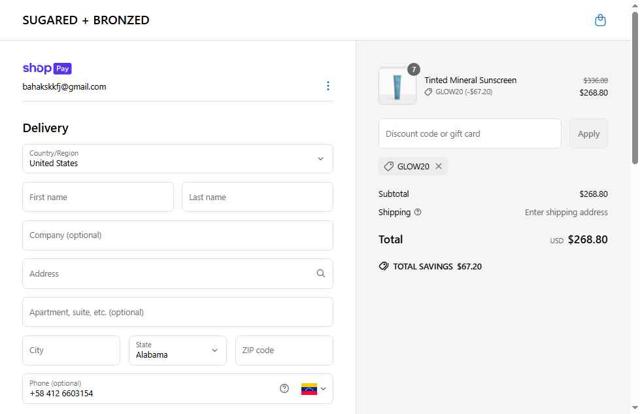Click the Address input field
640x414 pixels.
(x=178, y=274)
